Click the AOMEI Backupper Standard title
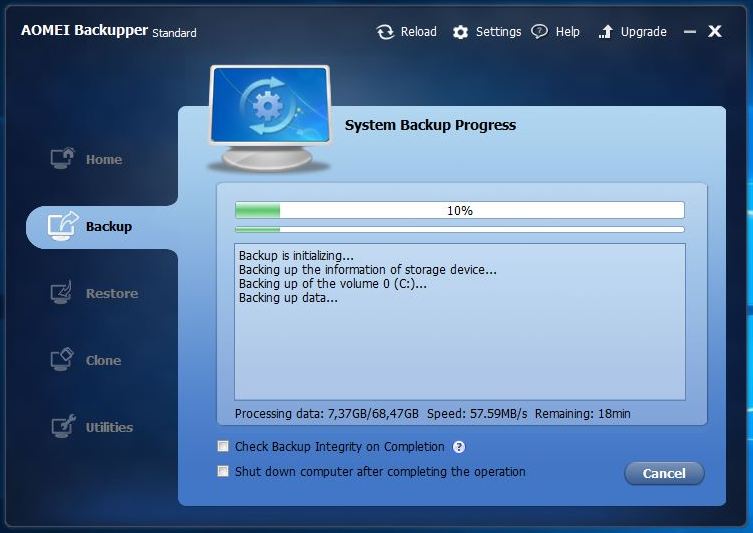 coord(109,31)
